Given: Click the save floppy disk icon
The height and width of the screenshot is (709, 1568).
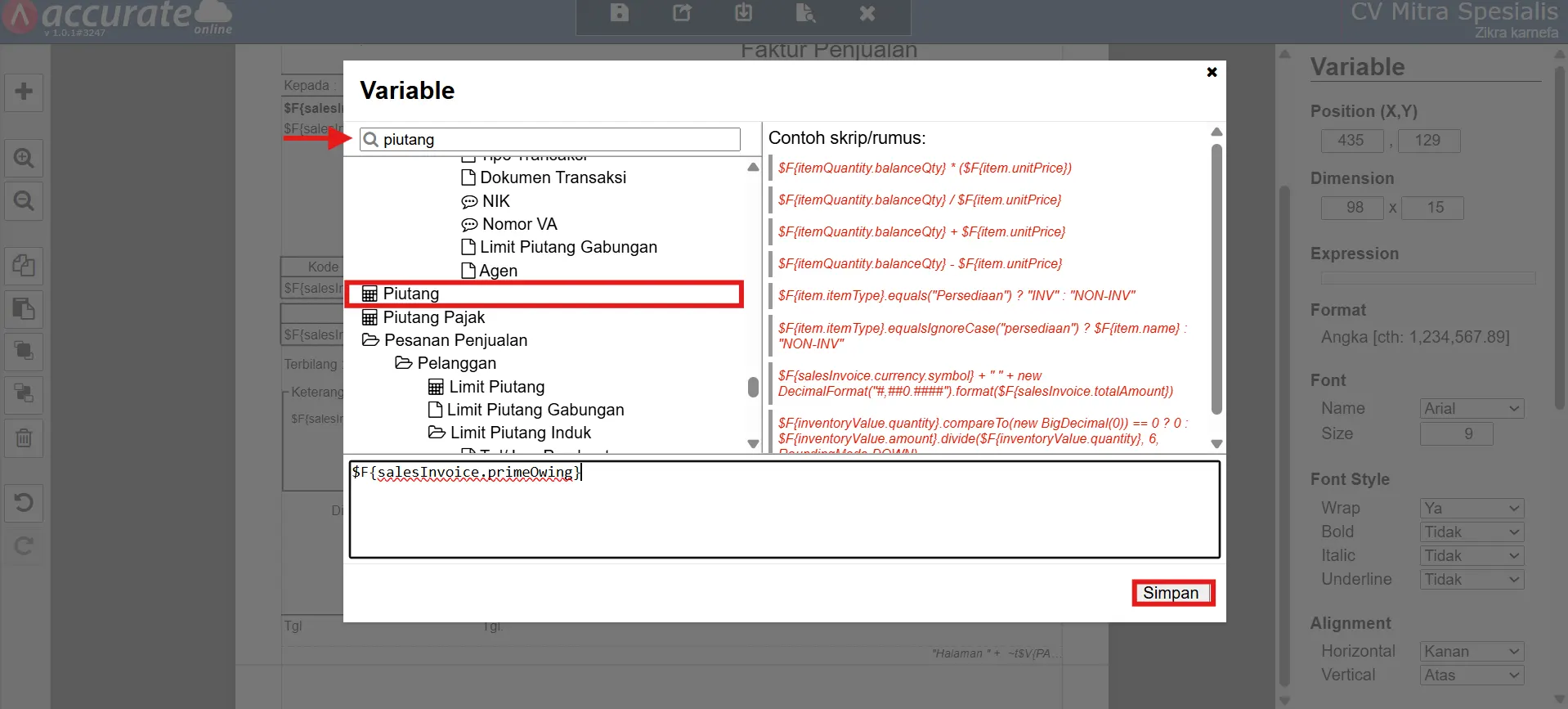Looking at the screenshot, I should pos(620,13).
